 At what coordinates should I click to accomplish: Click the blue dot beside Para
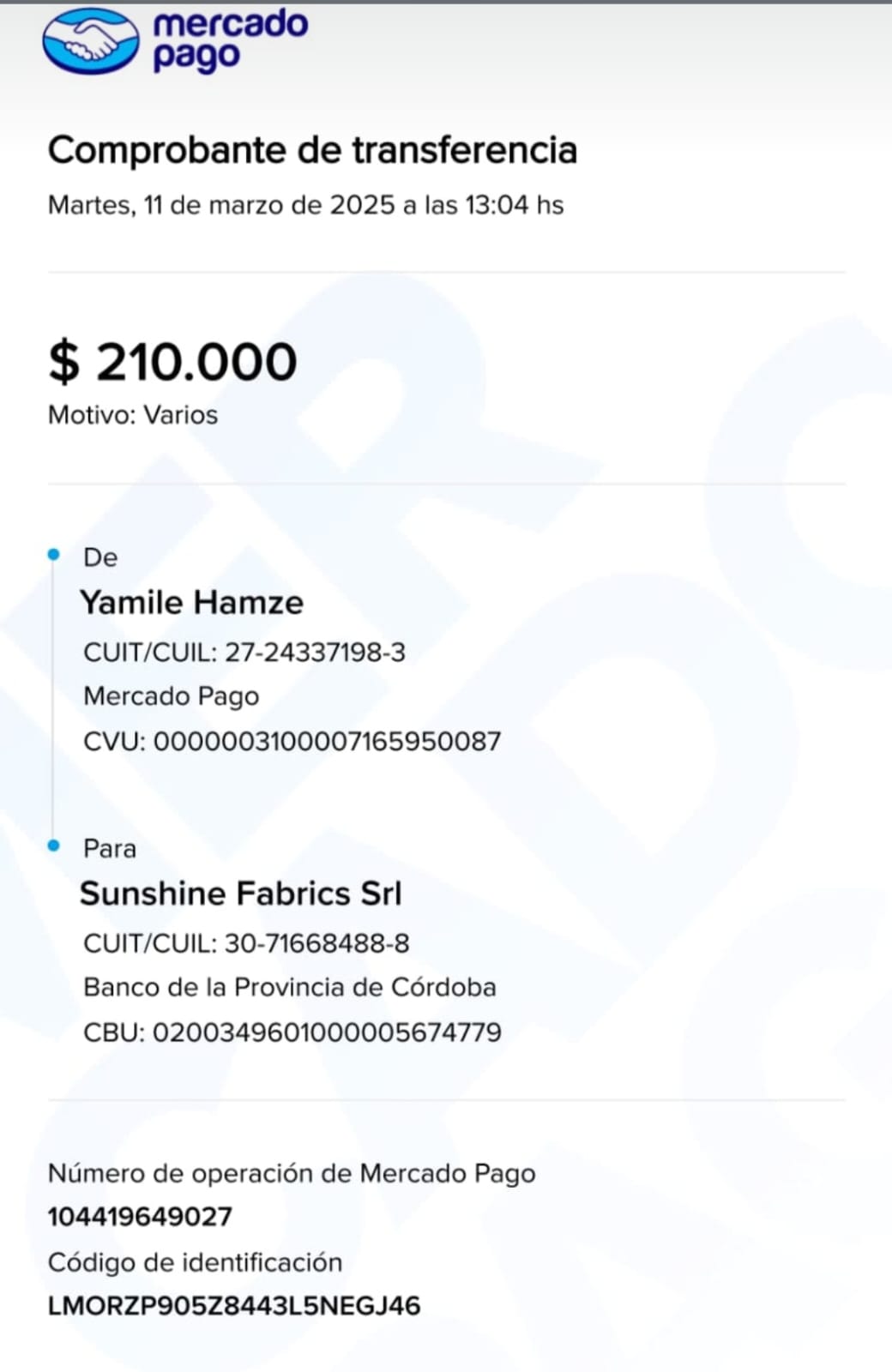pyautogui.click(x=54, y=846)
